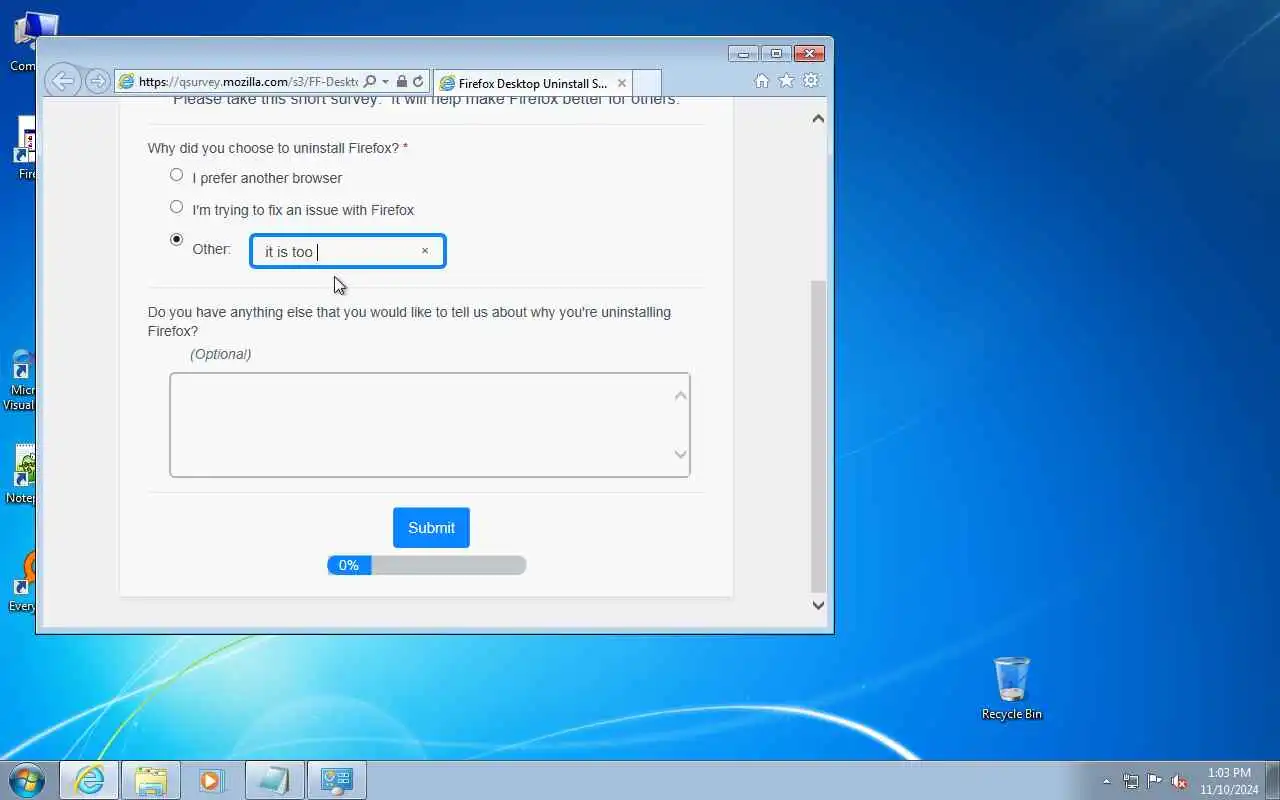Screen dimensions: 1280x800
Task: Close the Firefox Desktop Uninstall Survey tab
Action: (x=622, y=83)
